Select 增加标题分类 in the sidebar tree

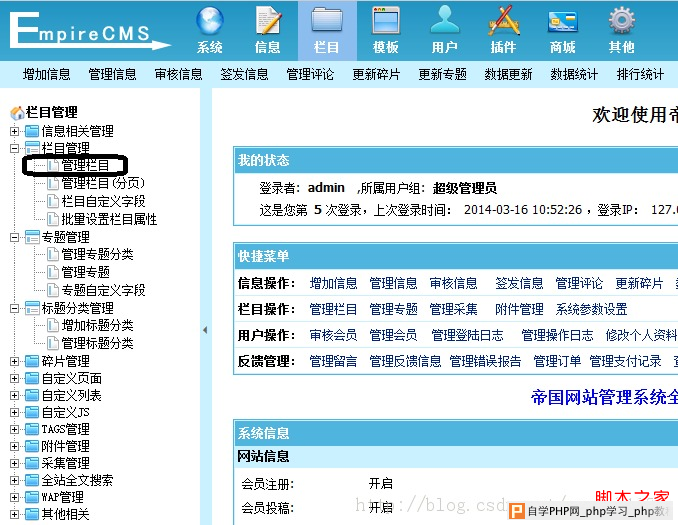tap(97, 325)
